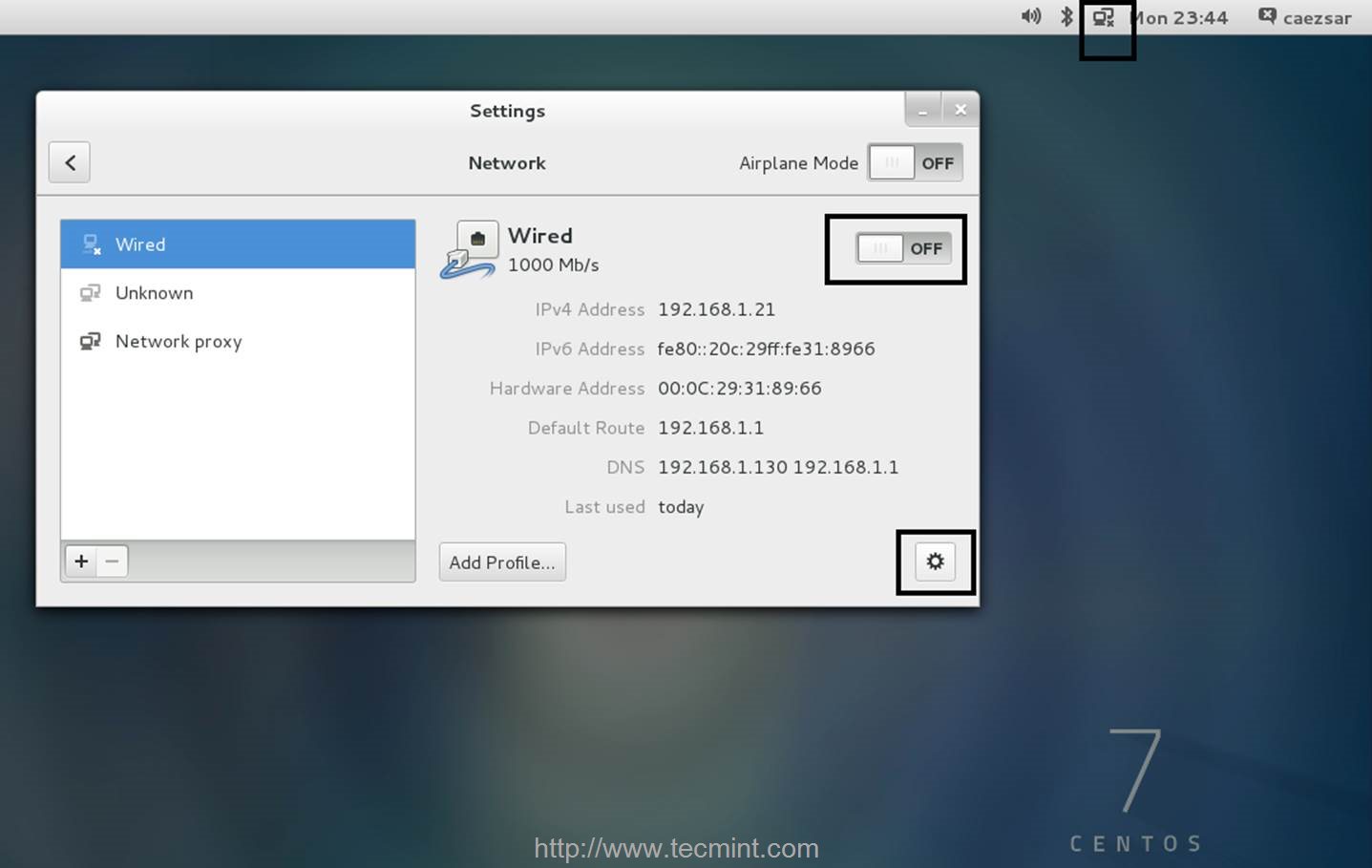Open the volume indicator in top bar
Viewport: 1372px width, 868px height.
coord(1031,16)
